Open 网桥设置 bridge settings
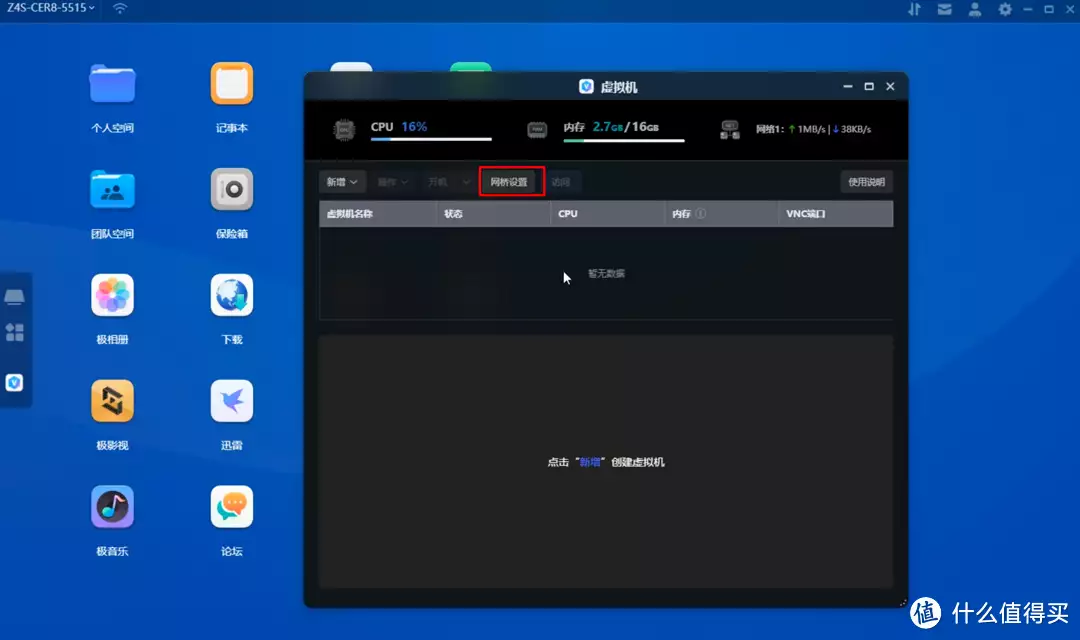 509,182
